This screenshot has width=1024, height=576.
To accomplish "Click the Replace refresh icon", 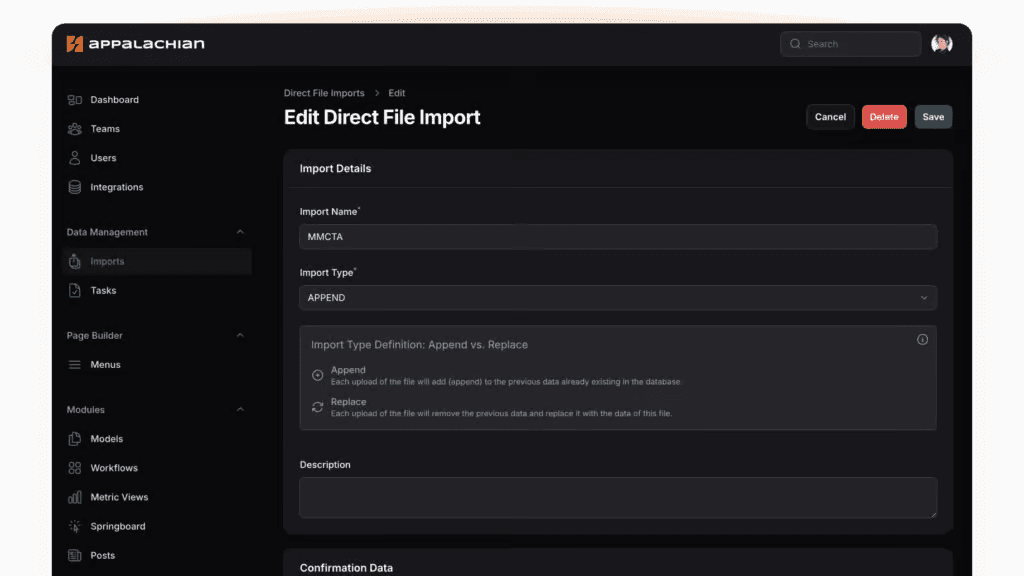I will [x=317, y=407].
